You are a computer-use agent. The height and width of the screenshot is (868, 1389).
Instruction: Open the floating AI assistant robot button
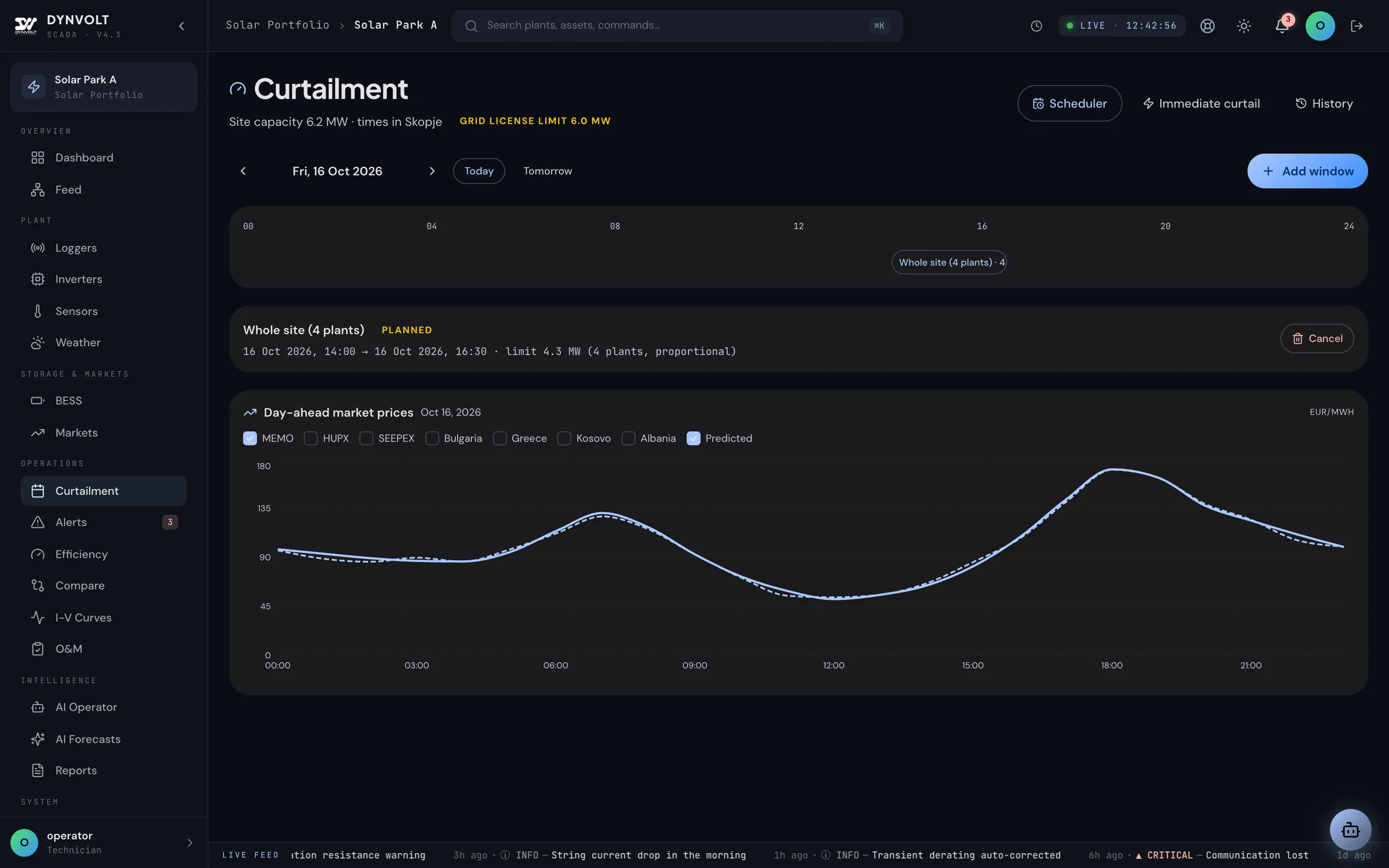pos(1350,830)
